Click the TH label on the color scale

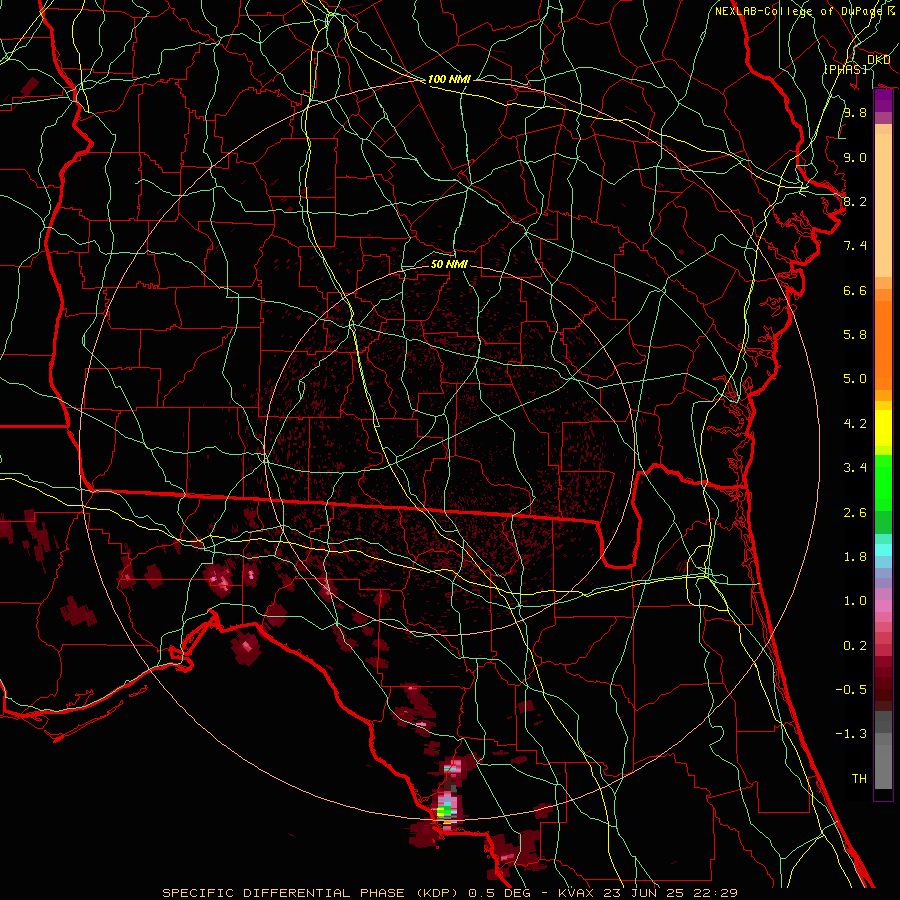[x=859, y=779]
